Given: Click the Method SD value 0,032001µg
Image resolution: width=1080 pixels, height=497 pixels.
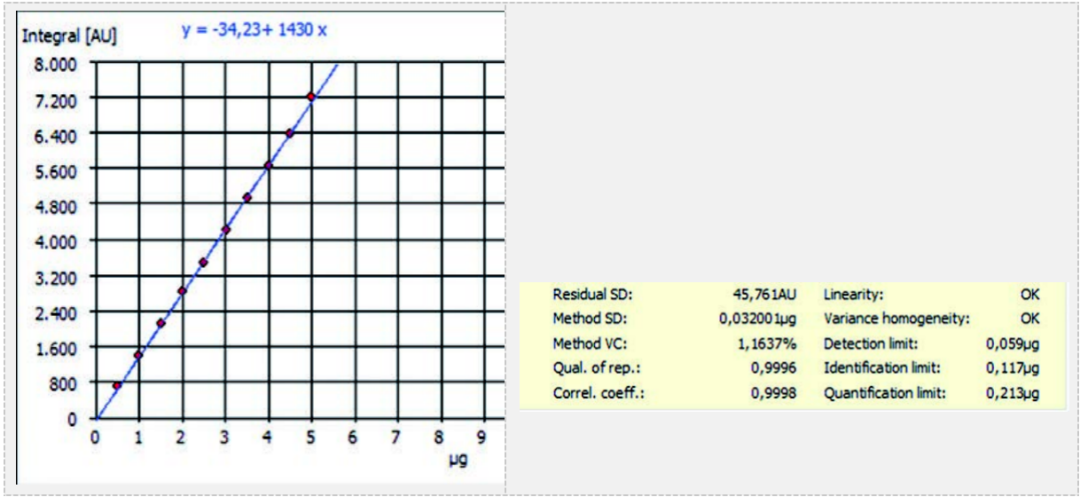Looking at the screenshot, I should [x=757, y=319].
